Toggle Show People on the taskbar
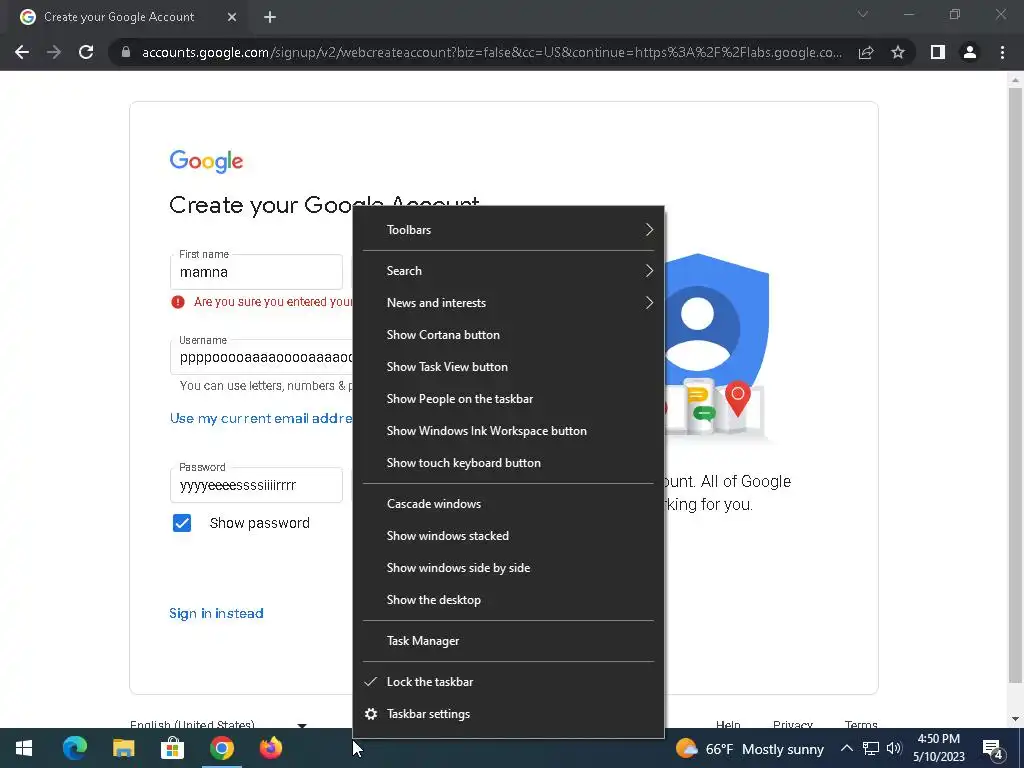The height and width of the screenshot is (768, 1024). (508, 399)
